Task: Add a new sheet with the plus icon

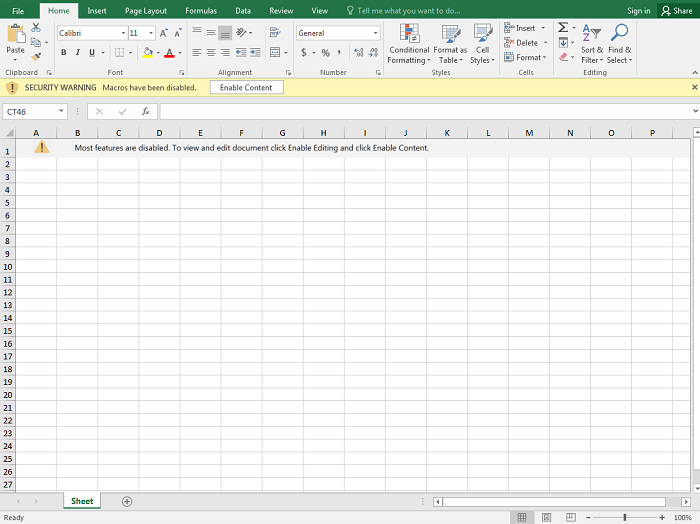Action: coord(127,501)
